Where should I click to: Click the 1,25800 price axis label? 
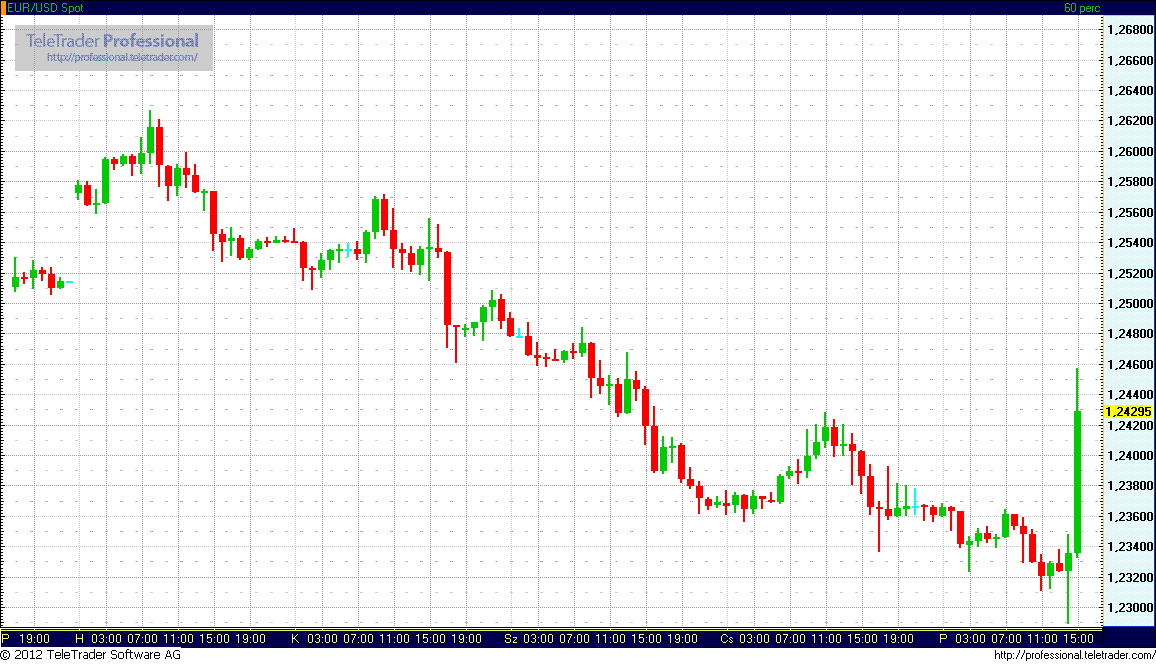tap(1129, 182)
